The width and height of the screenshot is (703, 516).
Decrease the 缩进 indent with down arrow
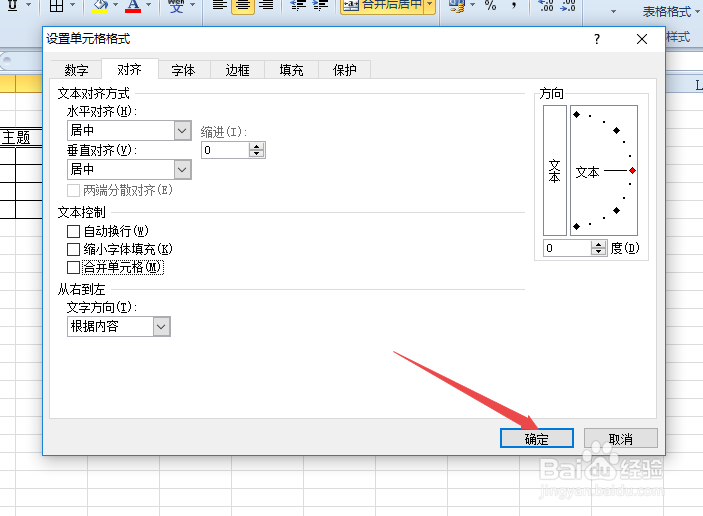[x=257, y=154]
